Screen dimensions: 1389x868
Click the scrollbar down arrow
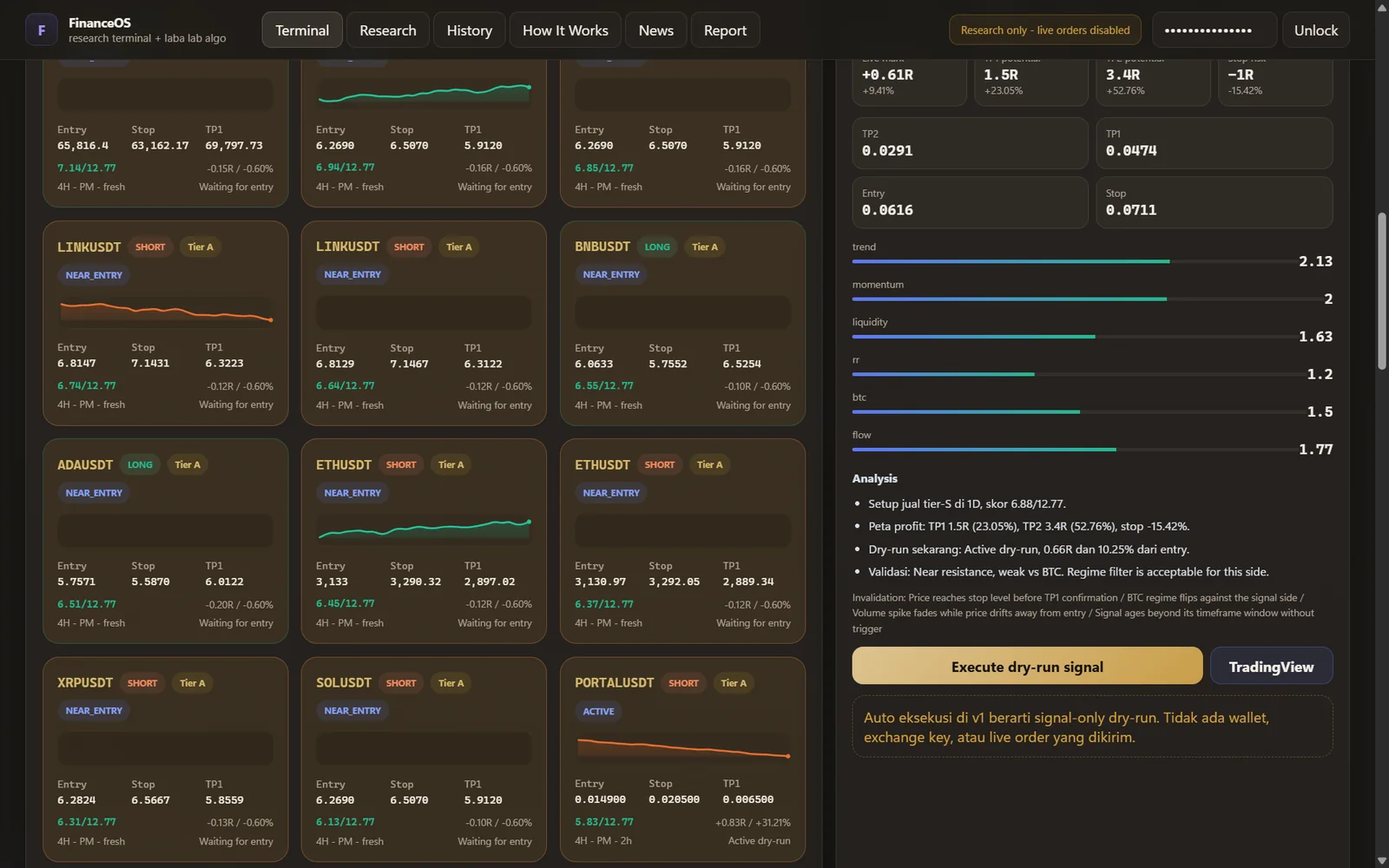[x=1382, y=860]
